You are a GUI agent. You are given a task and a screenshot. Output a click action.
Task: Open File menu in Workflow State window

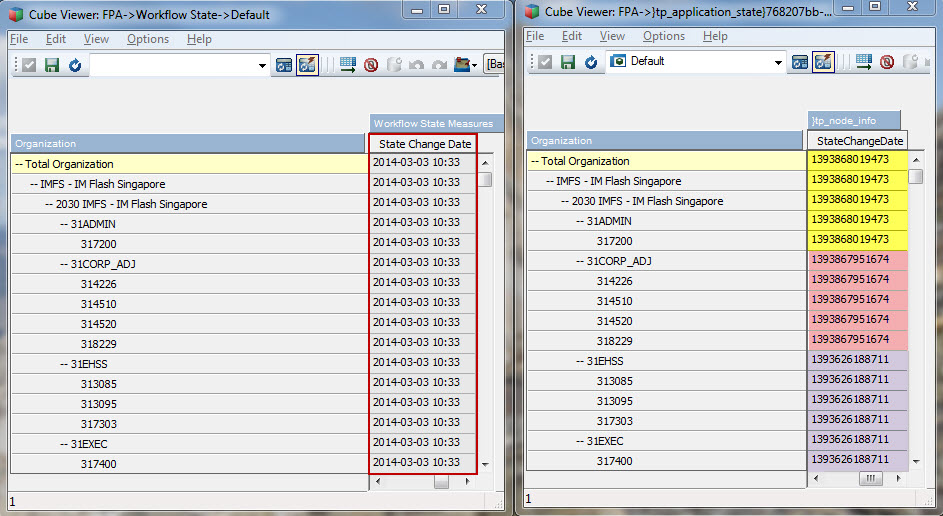tap(19, 39)
